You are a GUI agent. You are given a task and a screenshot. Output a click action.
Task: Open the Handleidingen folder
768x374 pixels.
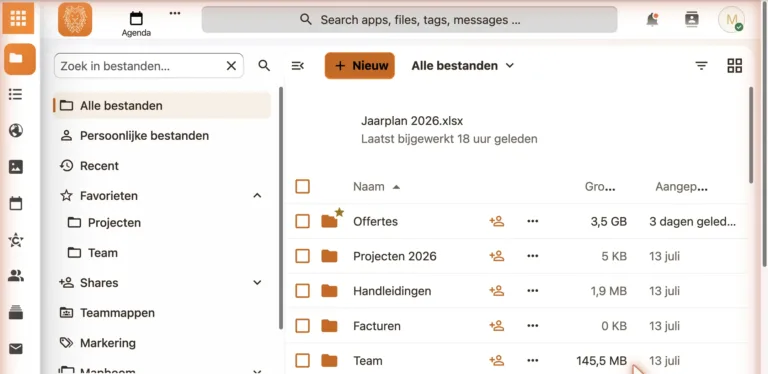[x=392, y=291]
